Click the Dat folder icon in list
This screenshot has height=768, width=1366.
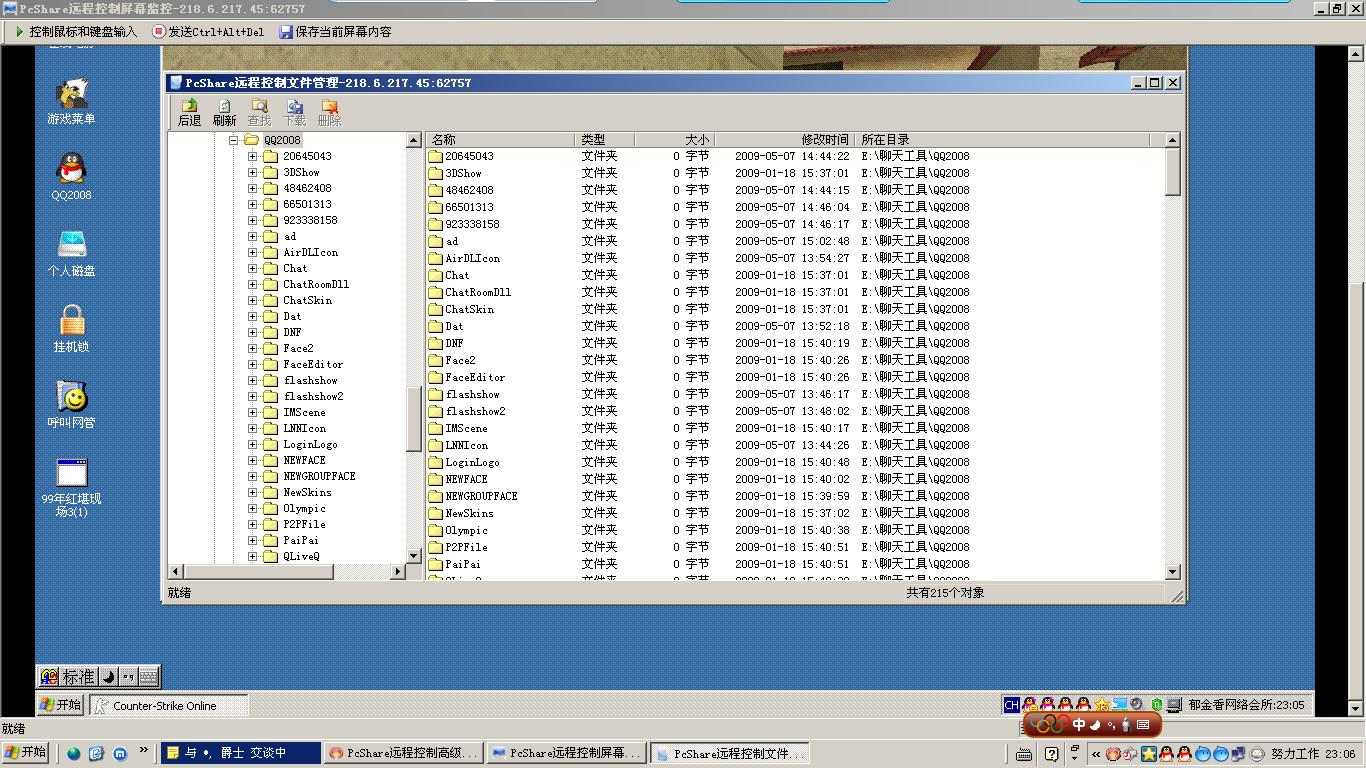tap(435, 326)
